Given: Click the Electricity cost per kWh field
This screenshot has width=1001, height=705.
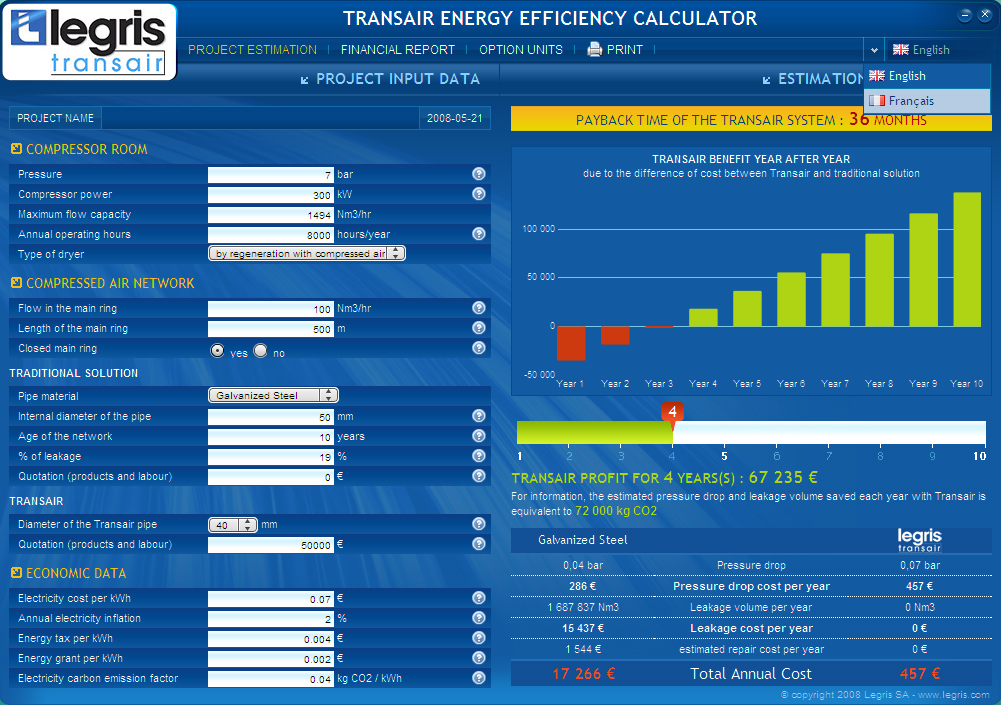Looking at the screenshot, I should click(271, 598).
